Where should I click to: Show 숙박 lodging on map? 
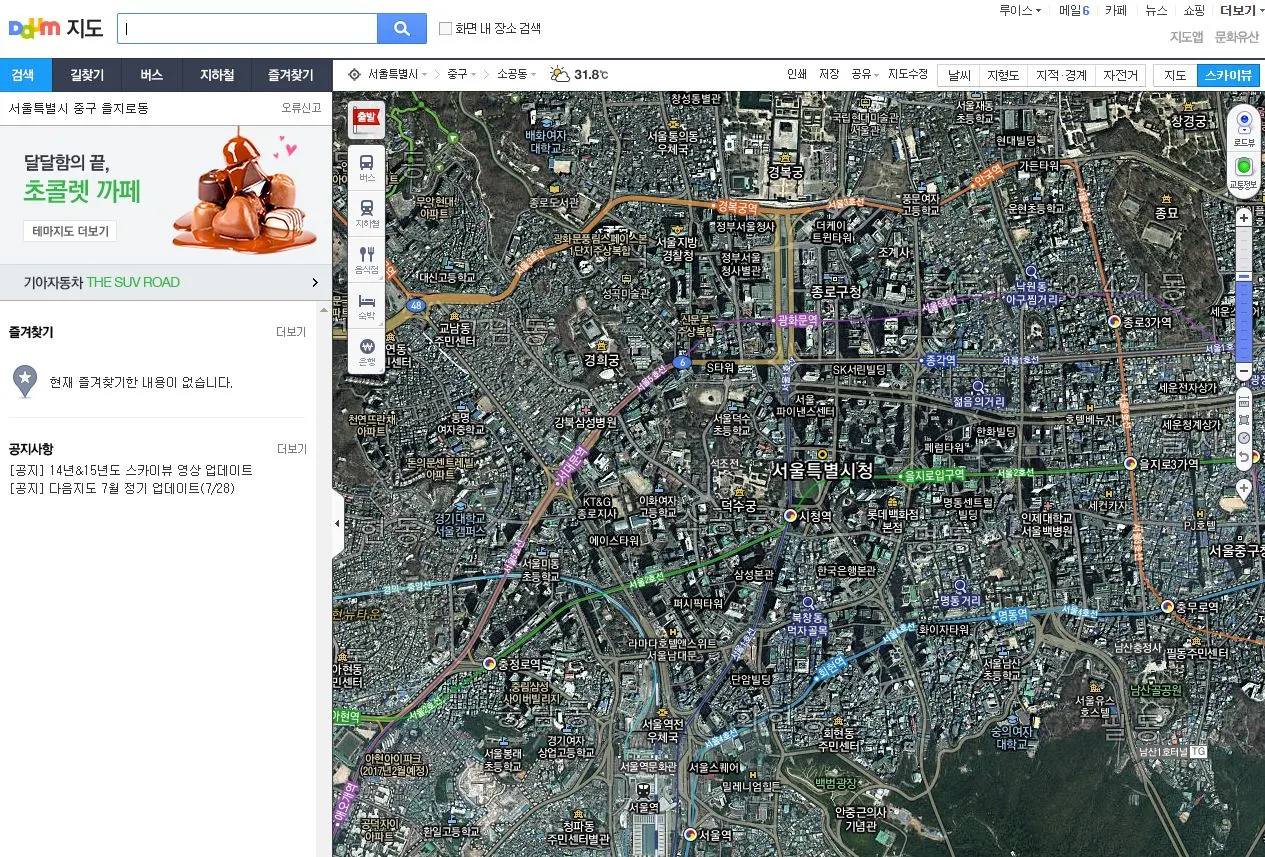point(367,305)
